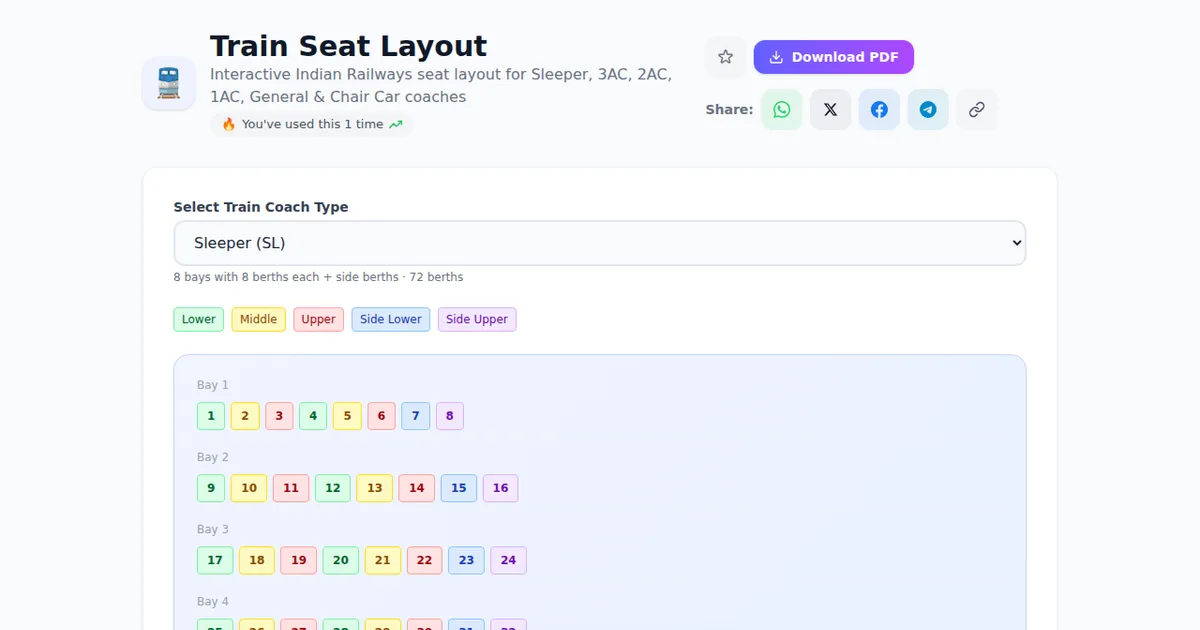Select side lower berth 7

[x=416, y=416]
